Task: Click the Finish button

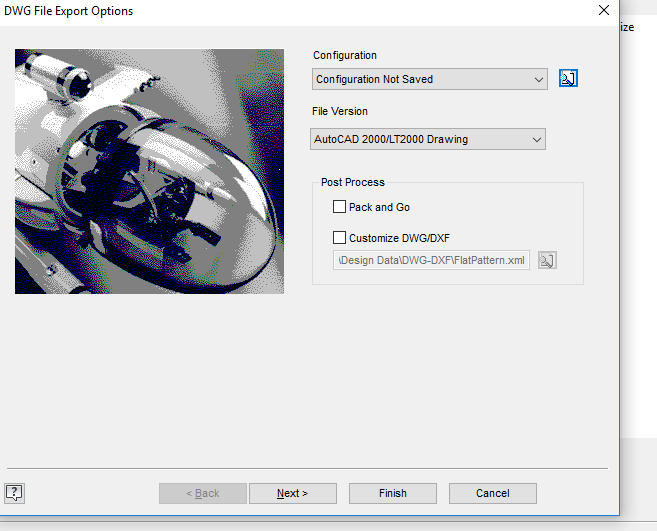Action: point(393,493)
